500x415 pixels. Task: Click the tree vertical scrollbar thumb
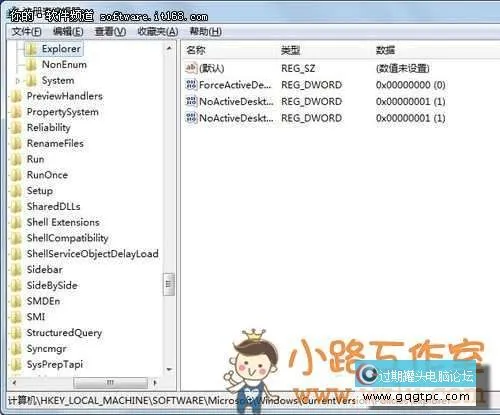tap(168, 284)
